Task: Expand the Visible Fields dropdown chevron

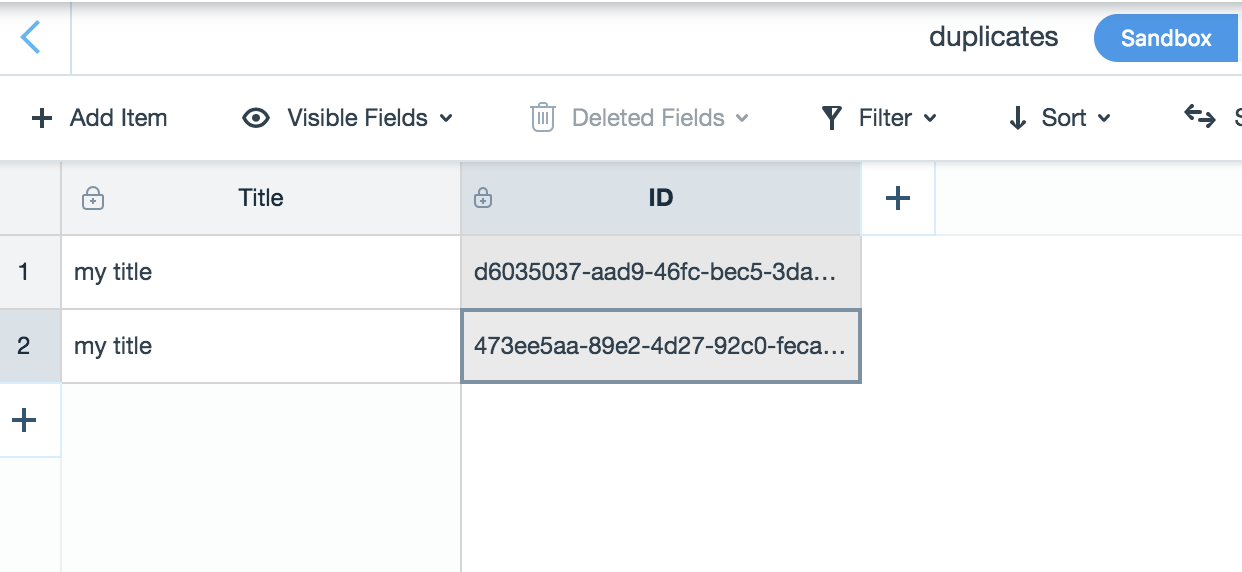Action: coord(446,118)
